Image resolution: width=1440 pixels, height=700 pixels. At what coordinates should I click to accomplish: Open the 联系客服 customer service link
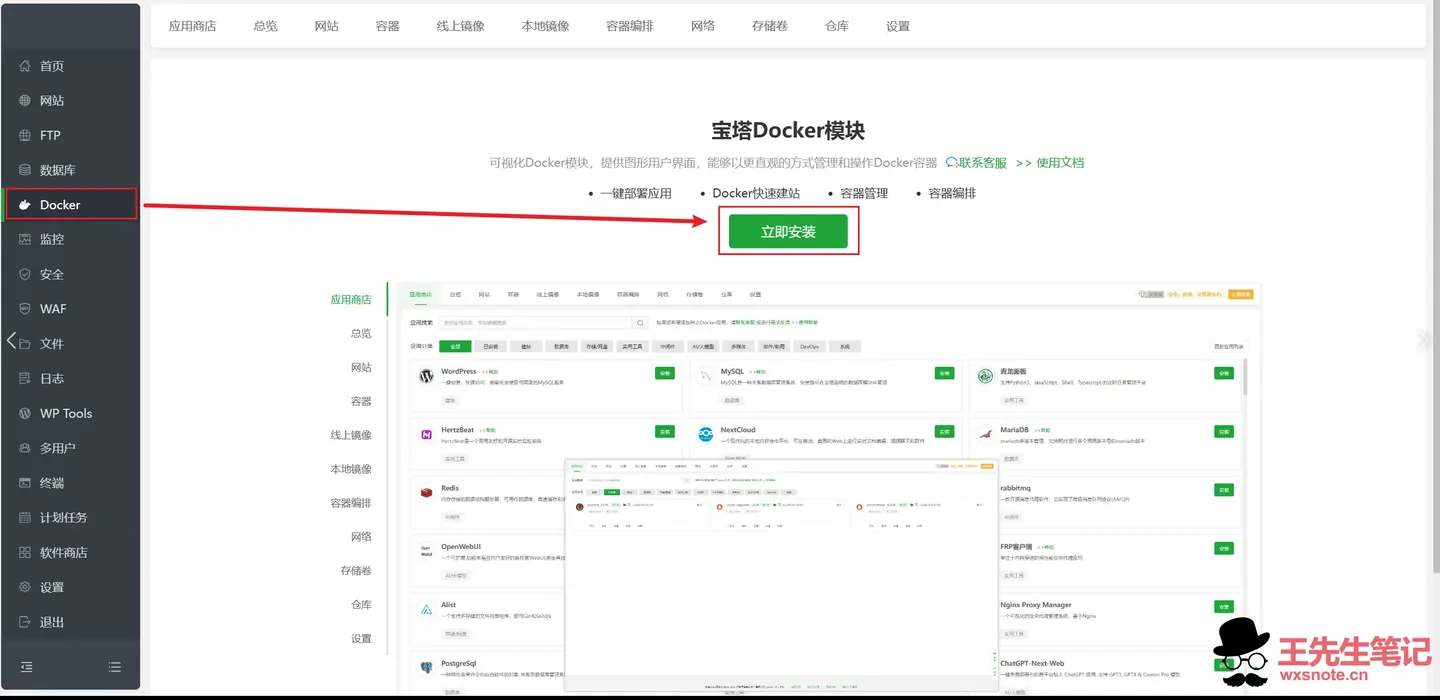coord(977,162)
